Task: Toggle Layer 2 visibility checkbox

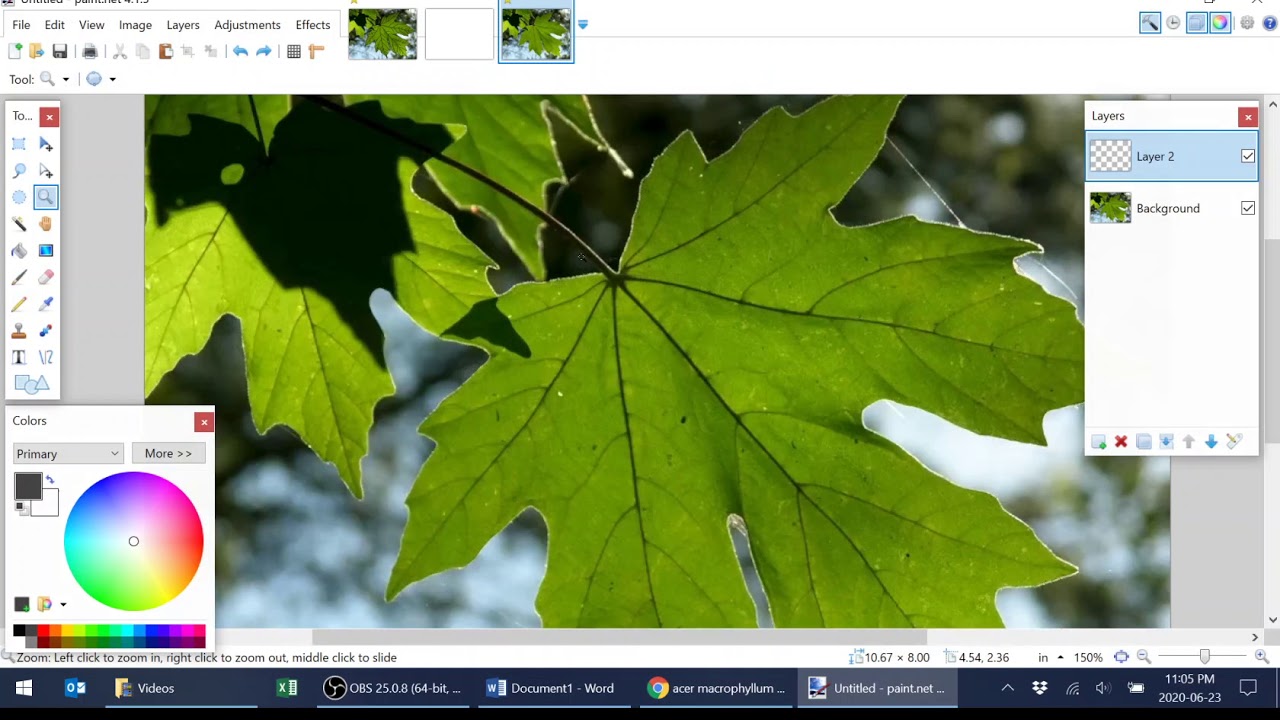Action: (x=1248, y=156)
